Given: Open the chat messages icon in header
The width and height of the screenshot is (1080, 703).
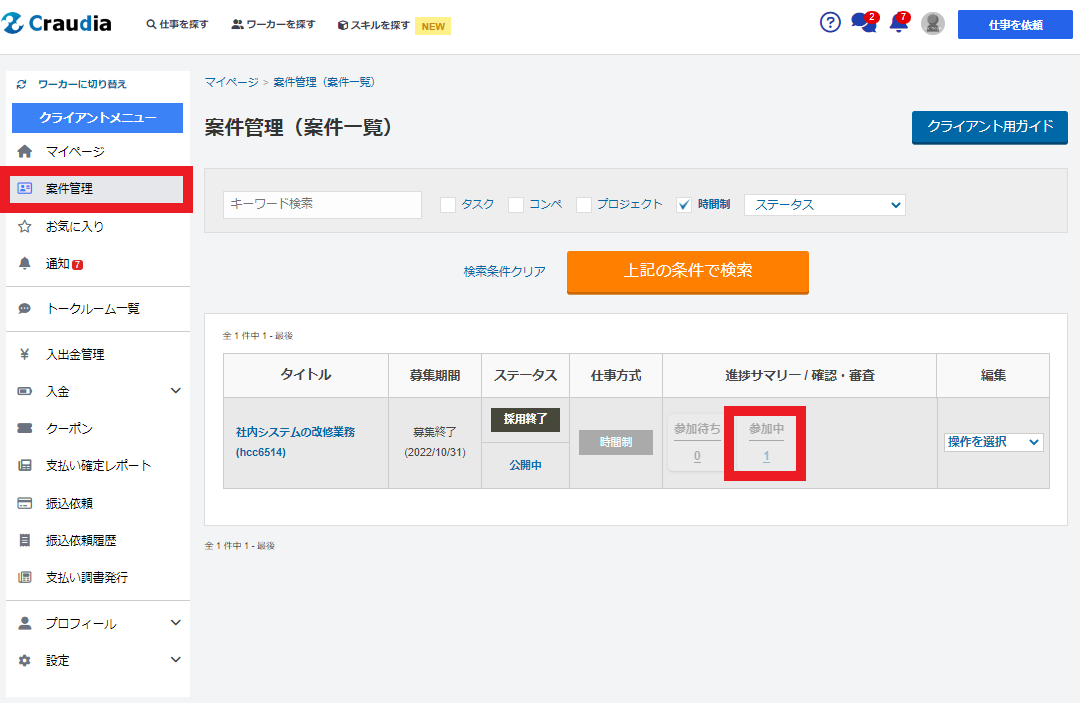Looking at the screenshot, I should tap(862, 23).
